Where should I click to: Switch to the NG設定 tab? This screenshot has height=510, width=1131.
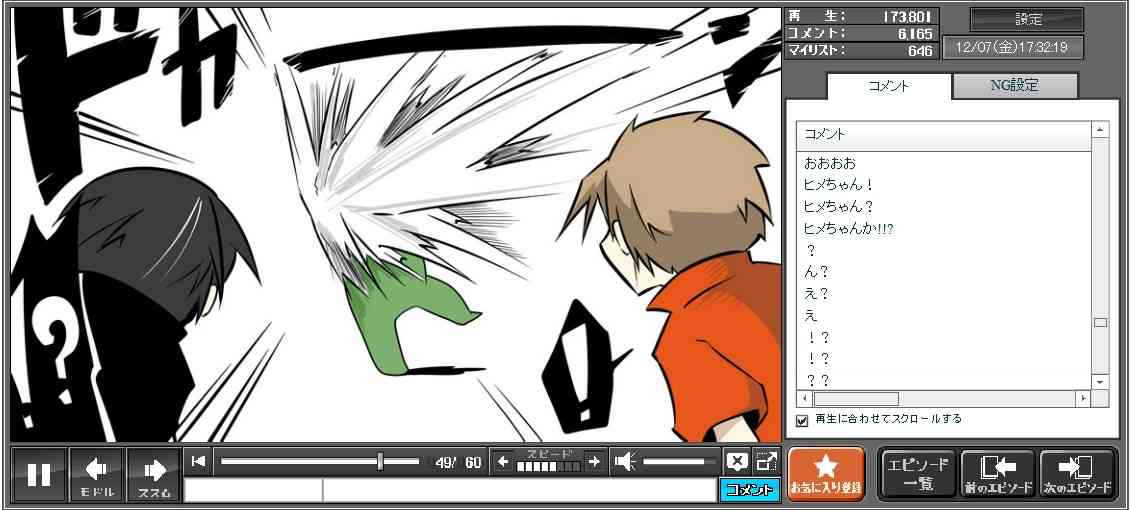click(1014, 86)
